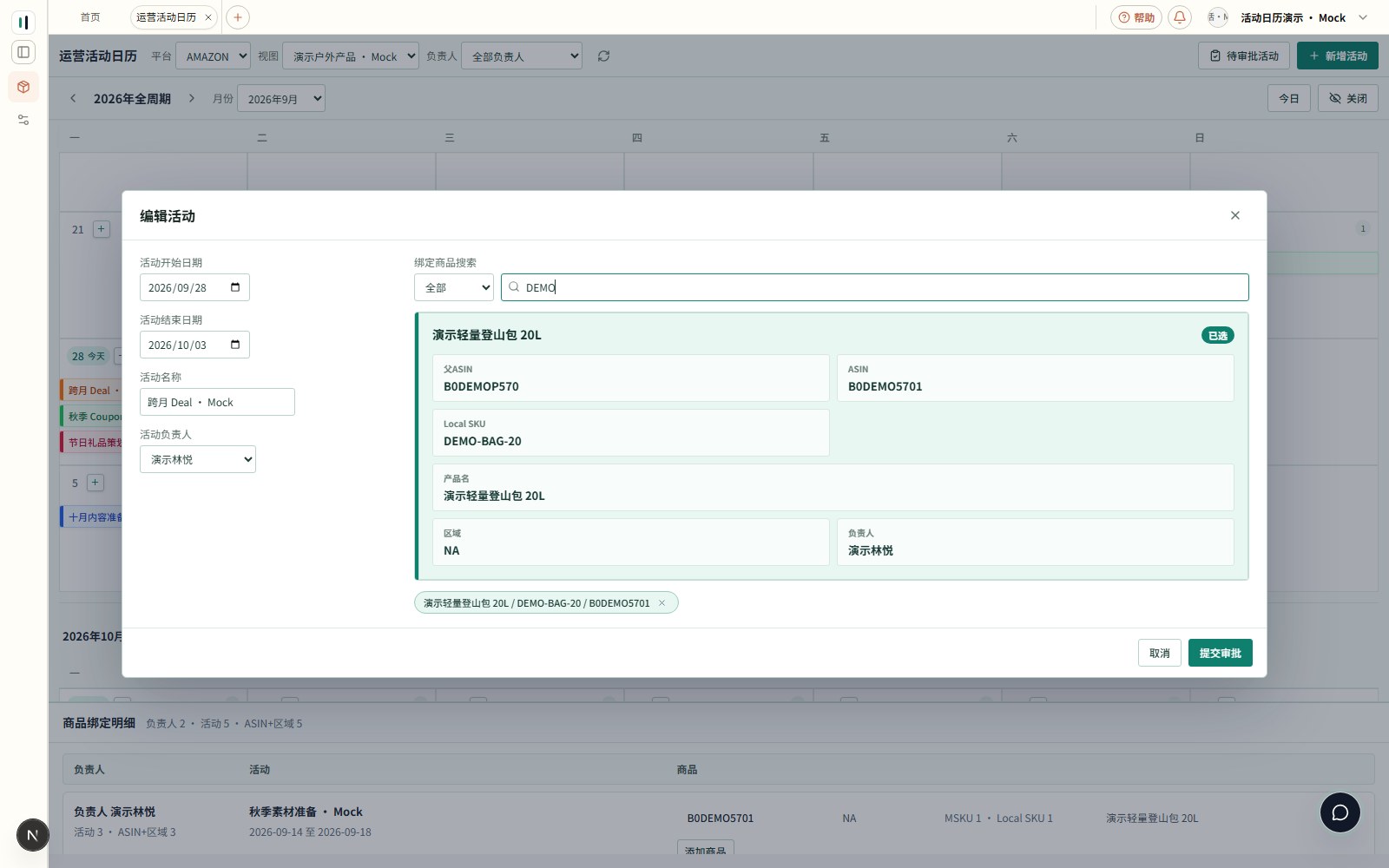Click the 新增活动 button
The image size is (1389, 868).
coord(1337,56)
